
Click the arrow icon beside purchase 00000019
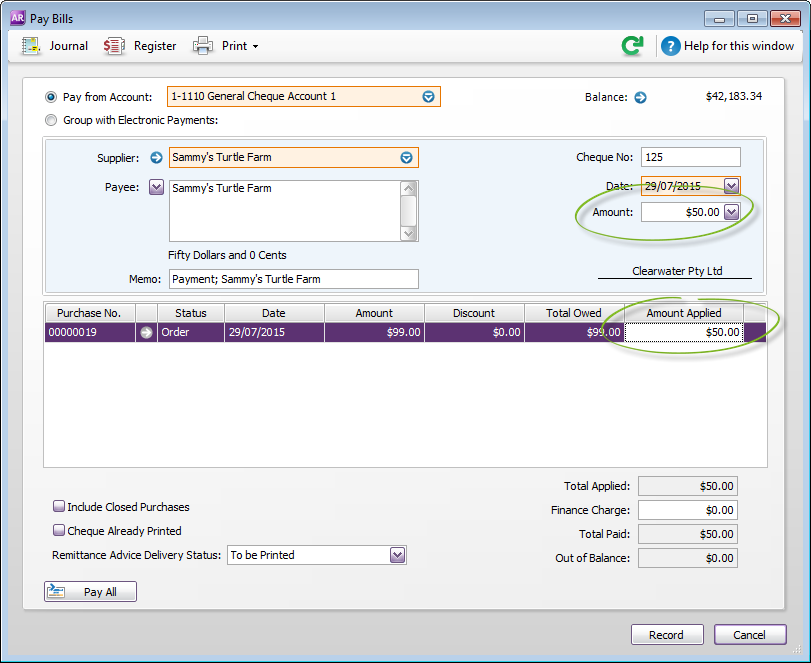tap(147, 333)
